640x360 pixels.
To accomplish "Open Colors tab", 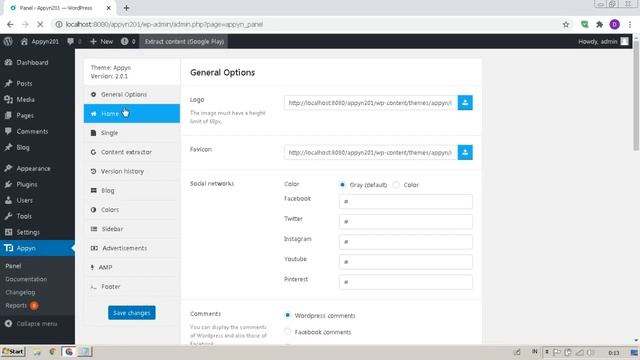I will (132, 209).
